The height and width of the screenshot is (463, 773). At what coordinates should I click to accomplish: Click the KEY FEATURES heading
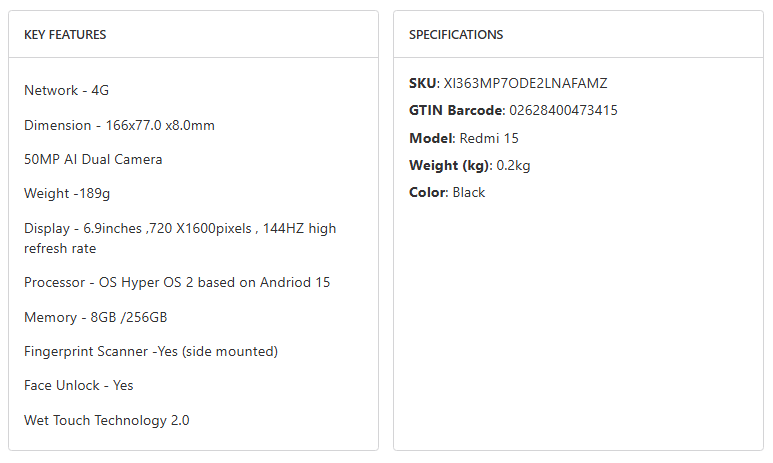pos(65,35)
